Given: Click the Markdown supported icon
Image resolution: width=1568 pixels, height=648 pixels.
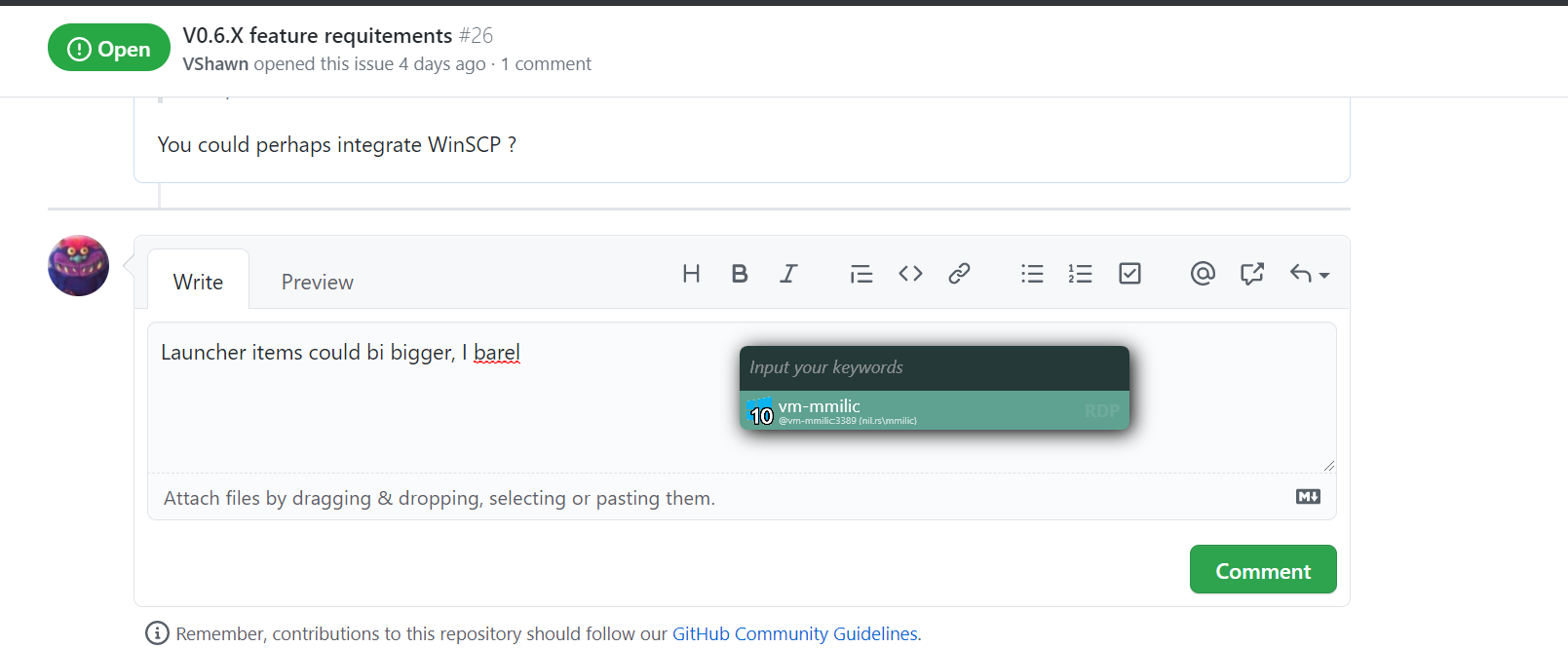Looking at the screenshot, I should tap(1308, 497).
